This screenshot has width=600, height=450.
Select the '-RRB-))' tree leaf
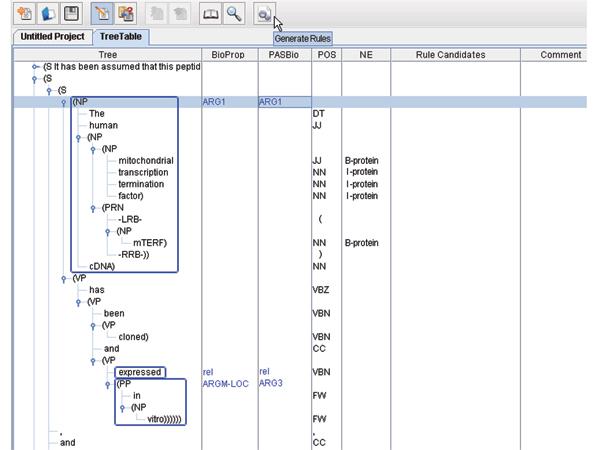[134, 255]
